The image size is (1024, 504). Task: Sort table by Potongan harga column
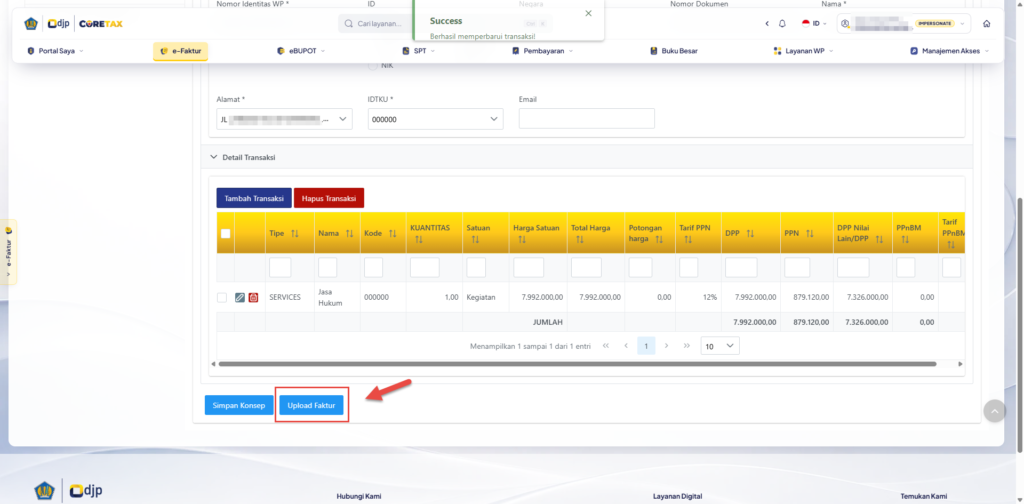[x=660, y=240]
